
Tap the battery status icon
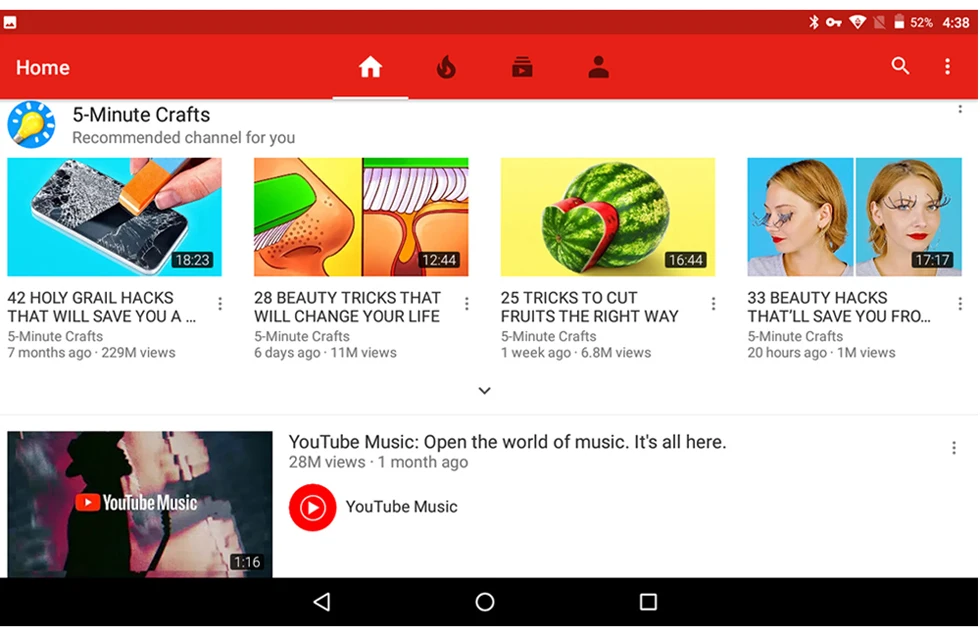pos(899,22)
